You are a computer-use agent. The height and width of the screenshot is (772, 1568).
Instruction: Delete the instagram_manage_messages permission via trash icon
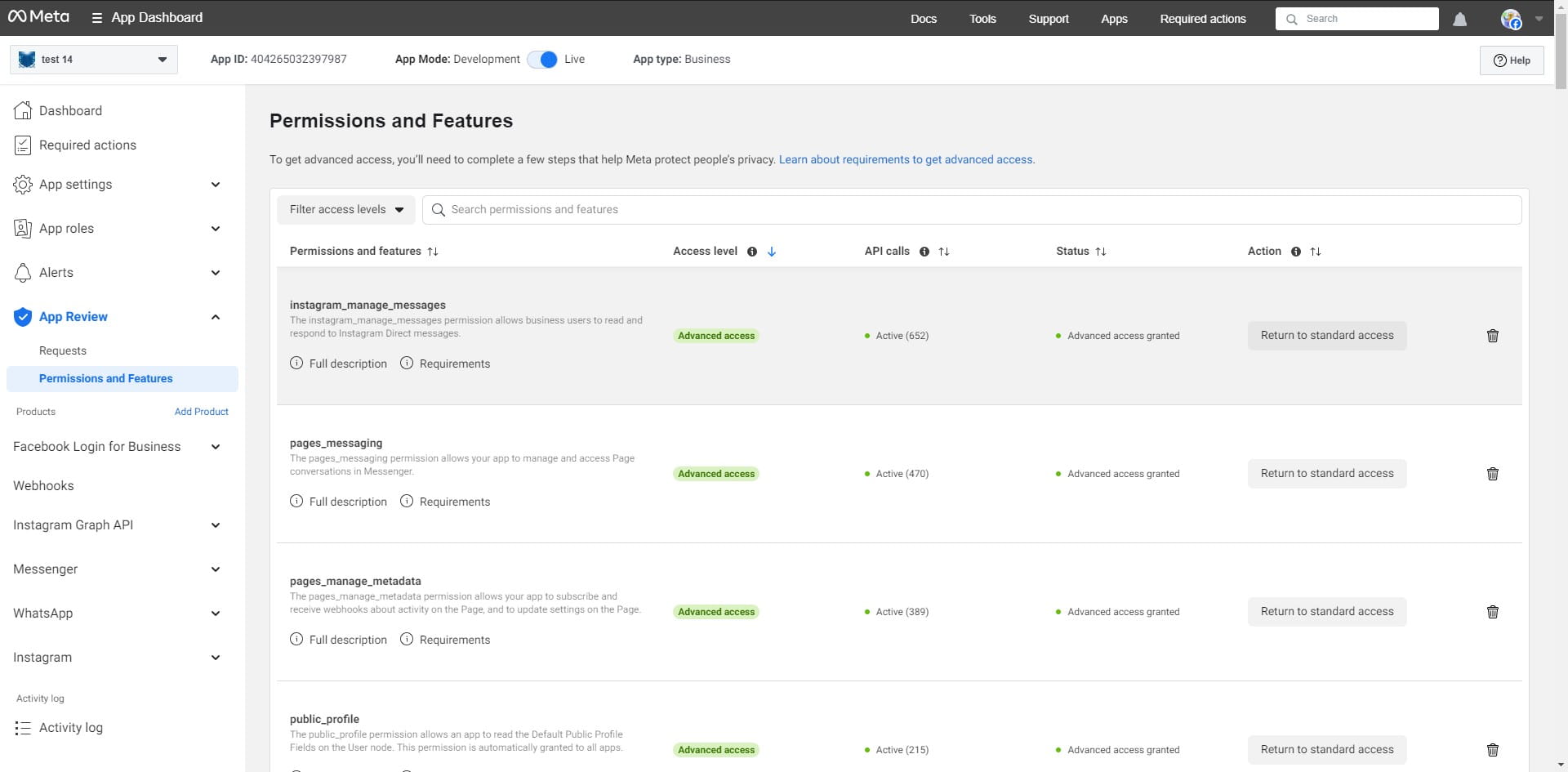[x=1492, y=336]
